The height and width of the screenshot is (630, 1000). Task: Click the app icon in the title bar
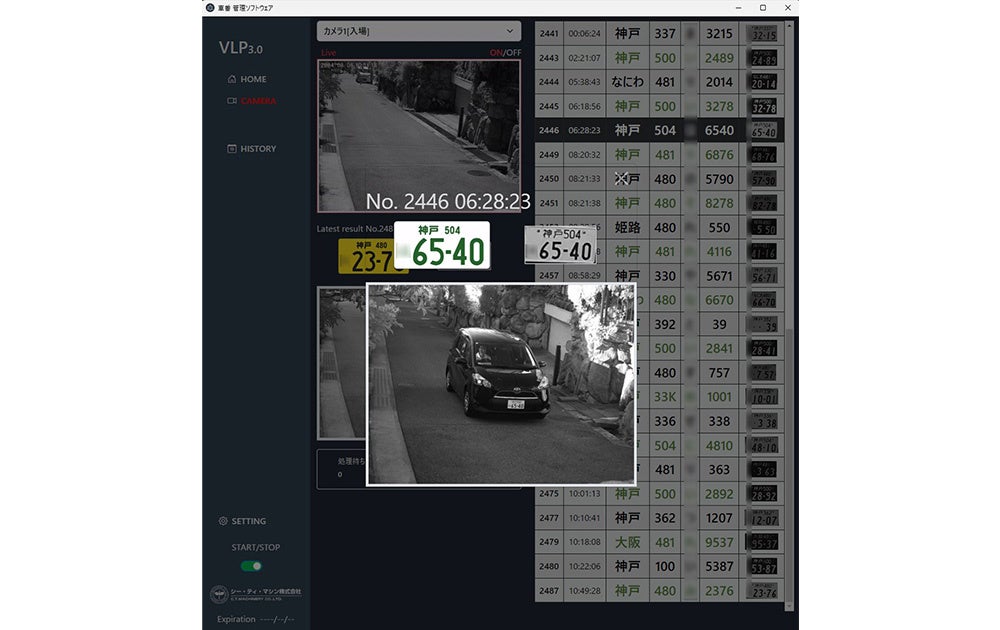[210, 8]
